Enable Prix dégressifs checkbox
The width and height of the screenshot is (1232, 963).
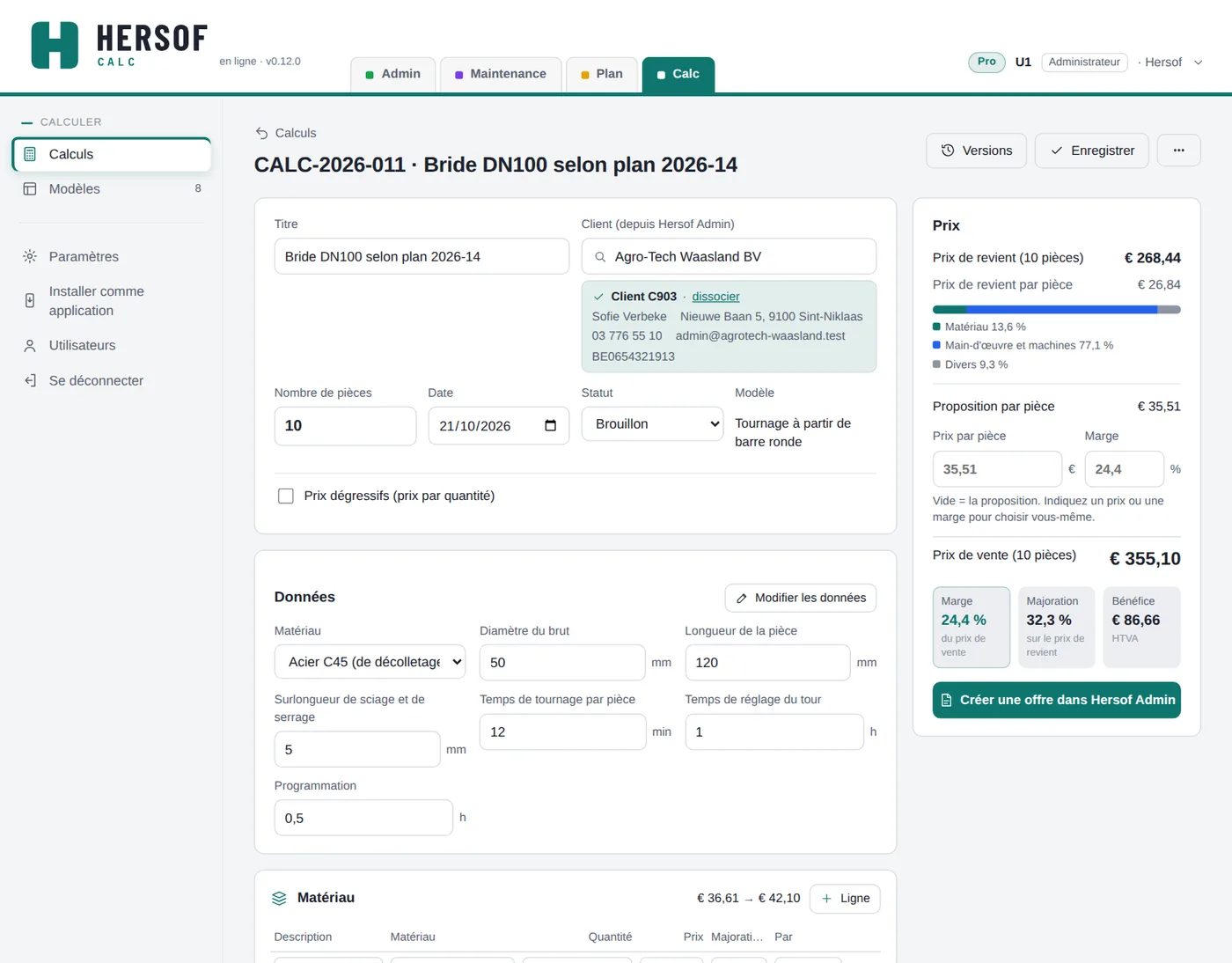click(x=286, y=496)
